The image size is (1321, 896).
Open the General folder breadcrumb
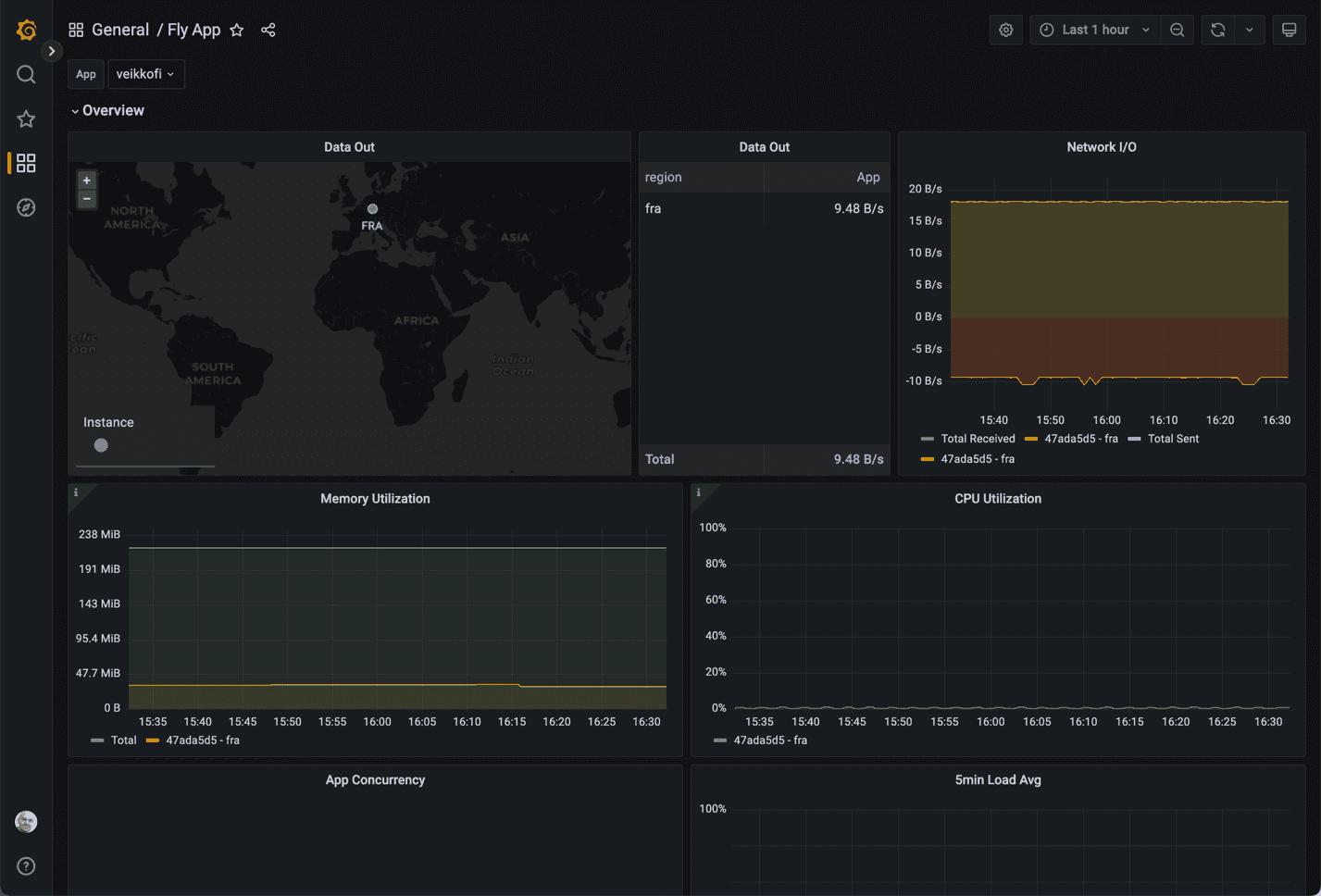pos(120,30)
